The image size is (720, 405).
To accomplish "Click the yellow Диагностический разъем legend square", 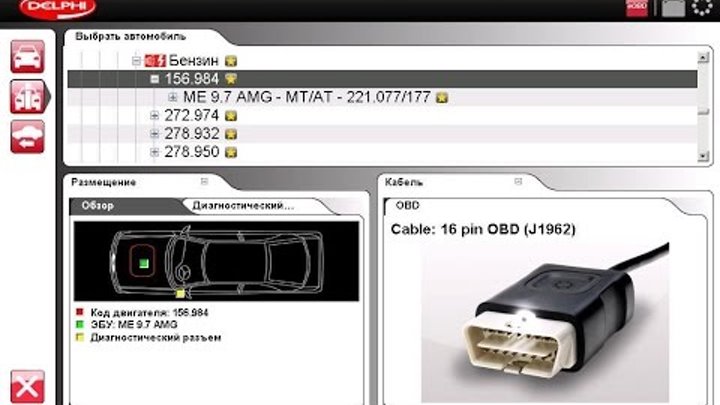I will (80, 338).
